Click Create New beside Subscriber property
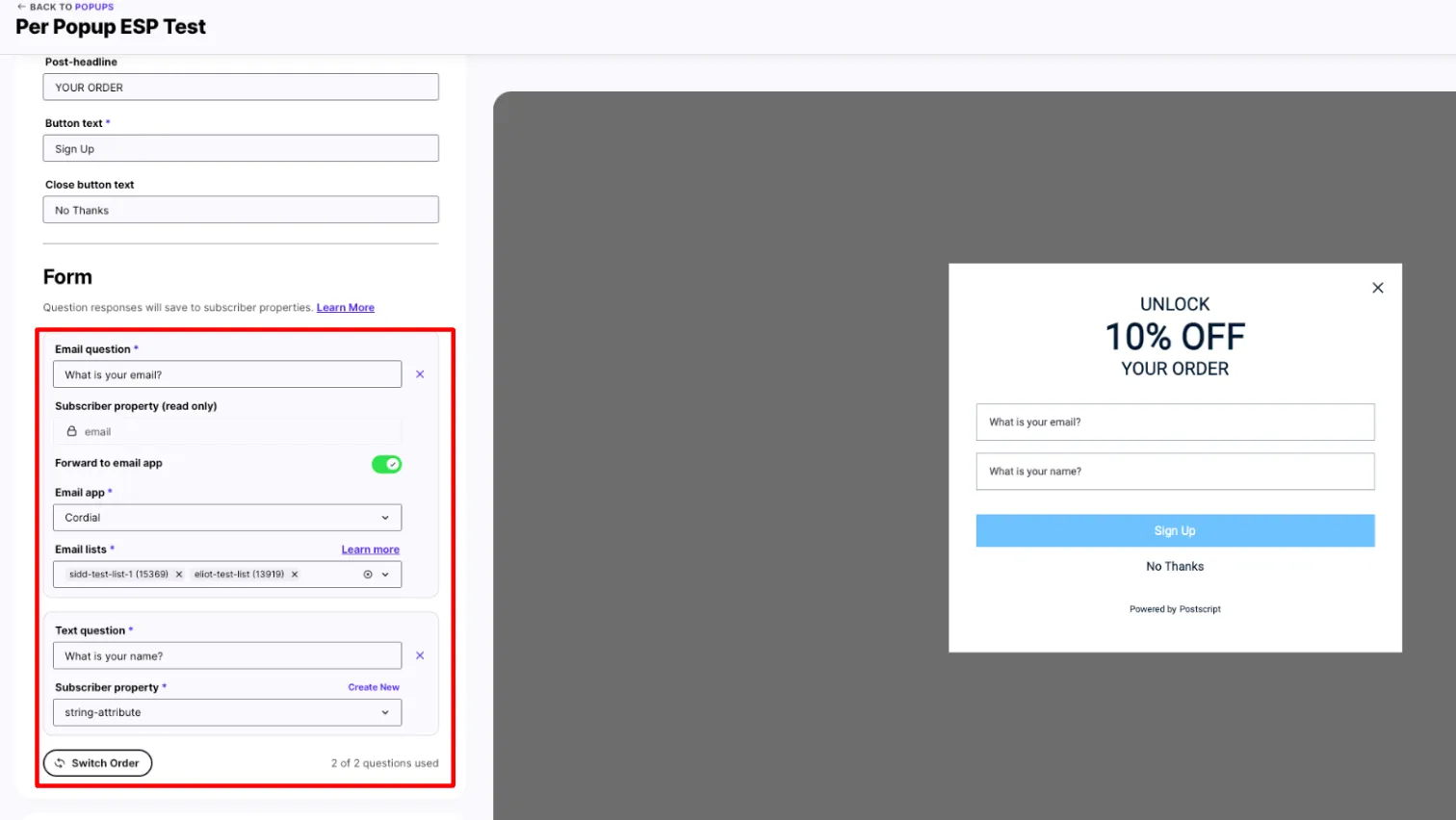Screen dimensions: 1456x820 point(374,687)
